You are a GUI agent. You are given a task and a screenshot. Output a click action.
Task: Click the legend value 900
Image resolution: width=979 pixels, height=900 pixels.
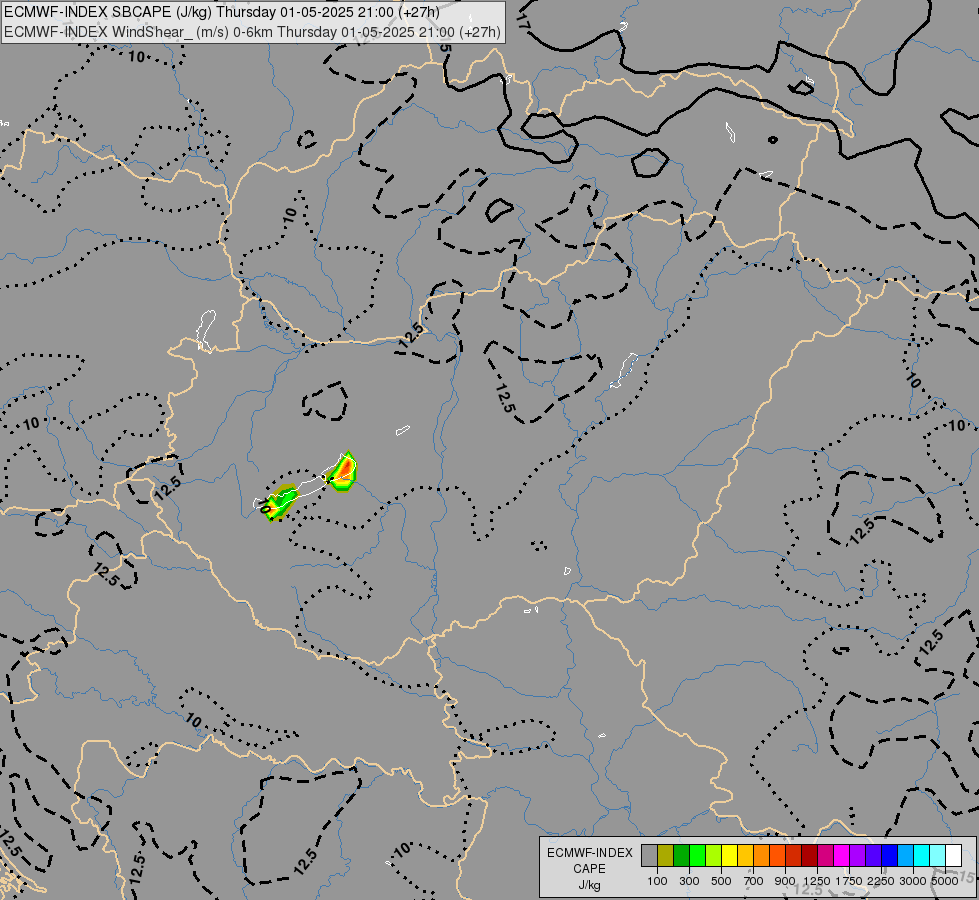(785, 881)
